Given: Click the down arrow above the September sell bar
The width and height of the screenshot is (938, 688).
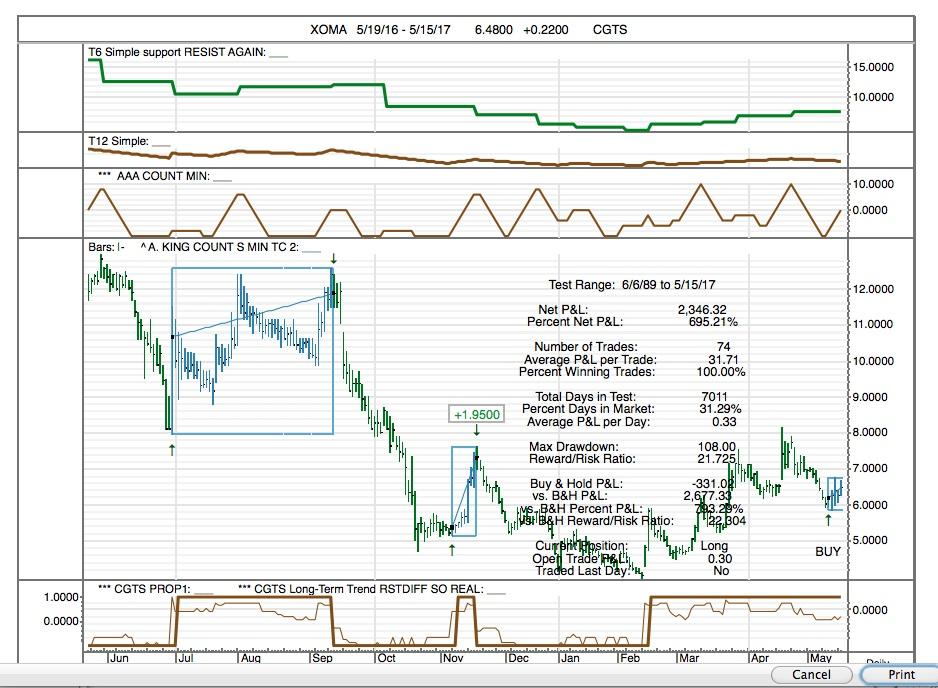Looking at the screenshot, I should click(x=334, y=258).
